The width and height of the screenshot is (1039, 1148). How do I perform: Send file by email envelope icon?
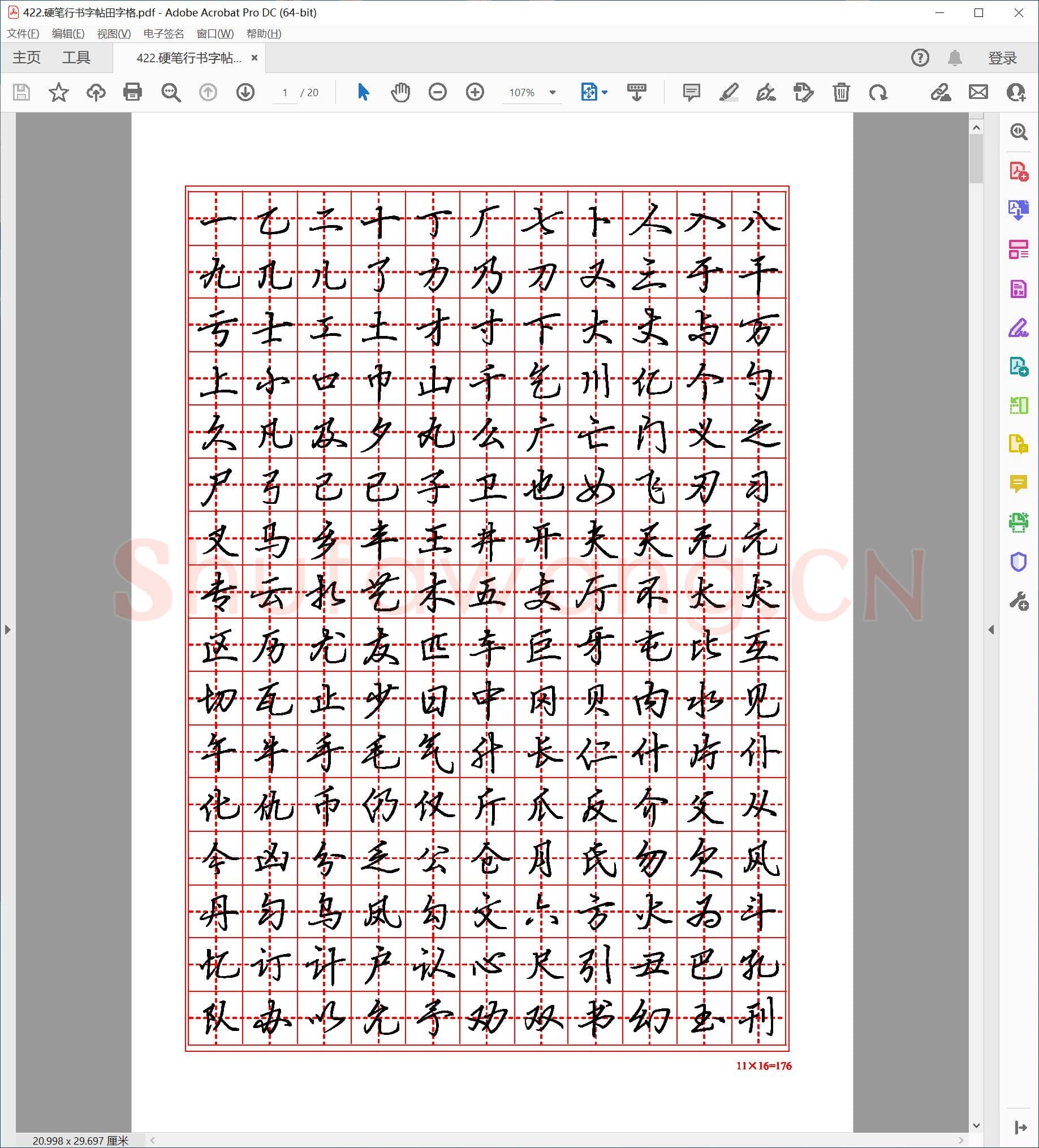[x=978, y=92]
